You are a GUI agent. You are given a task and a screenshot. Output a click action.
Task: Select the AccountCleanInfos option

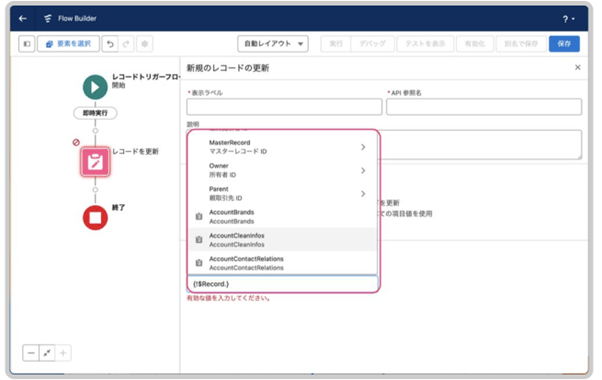pyautogui.click(x=283, y=240)
